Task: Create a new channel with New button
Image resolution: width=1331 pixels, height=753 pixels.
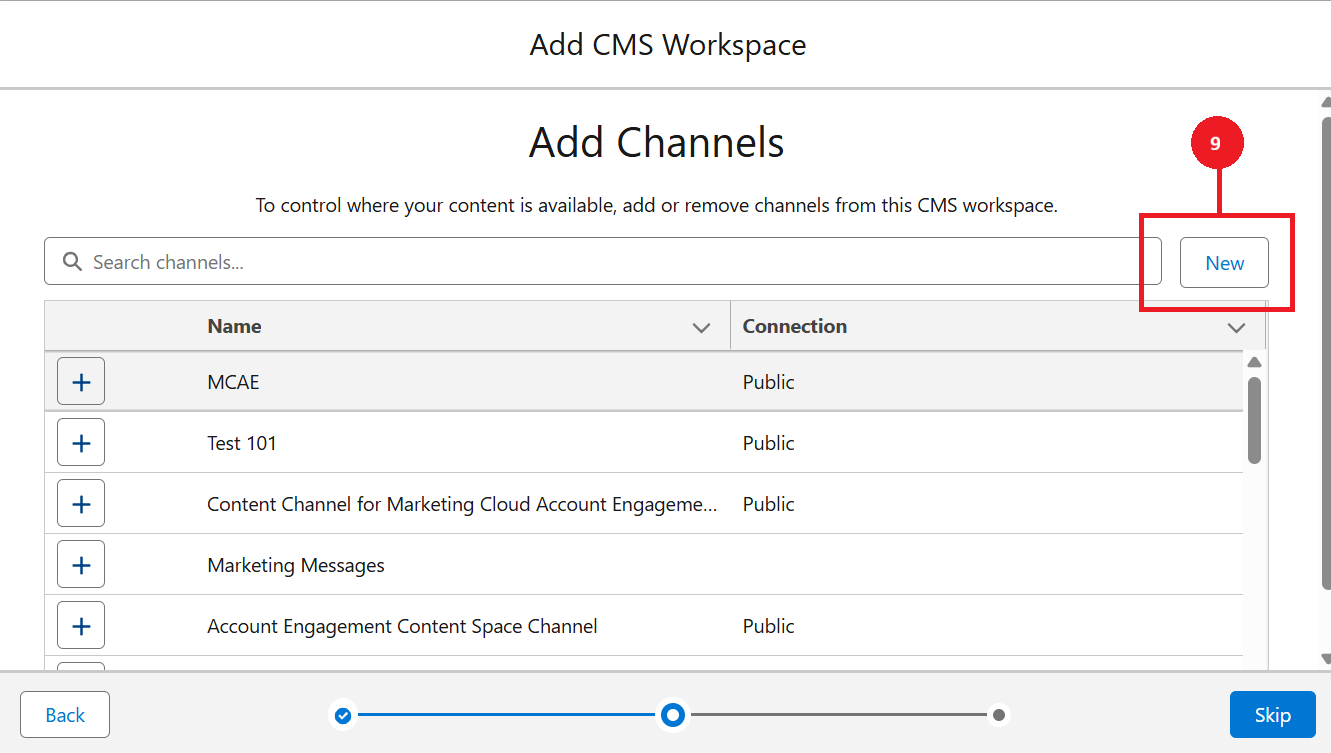Action: point(1224,263)
